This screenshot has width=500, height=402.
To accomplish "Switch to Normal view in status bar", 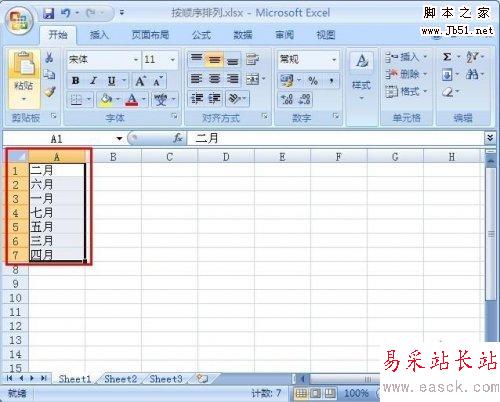I will (x=301, y=393).
